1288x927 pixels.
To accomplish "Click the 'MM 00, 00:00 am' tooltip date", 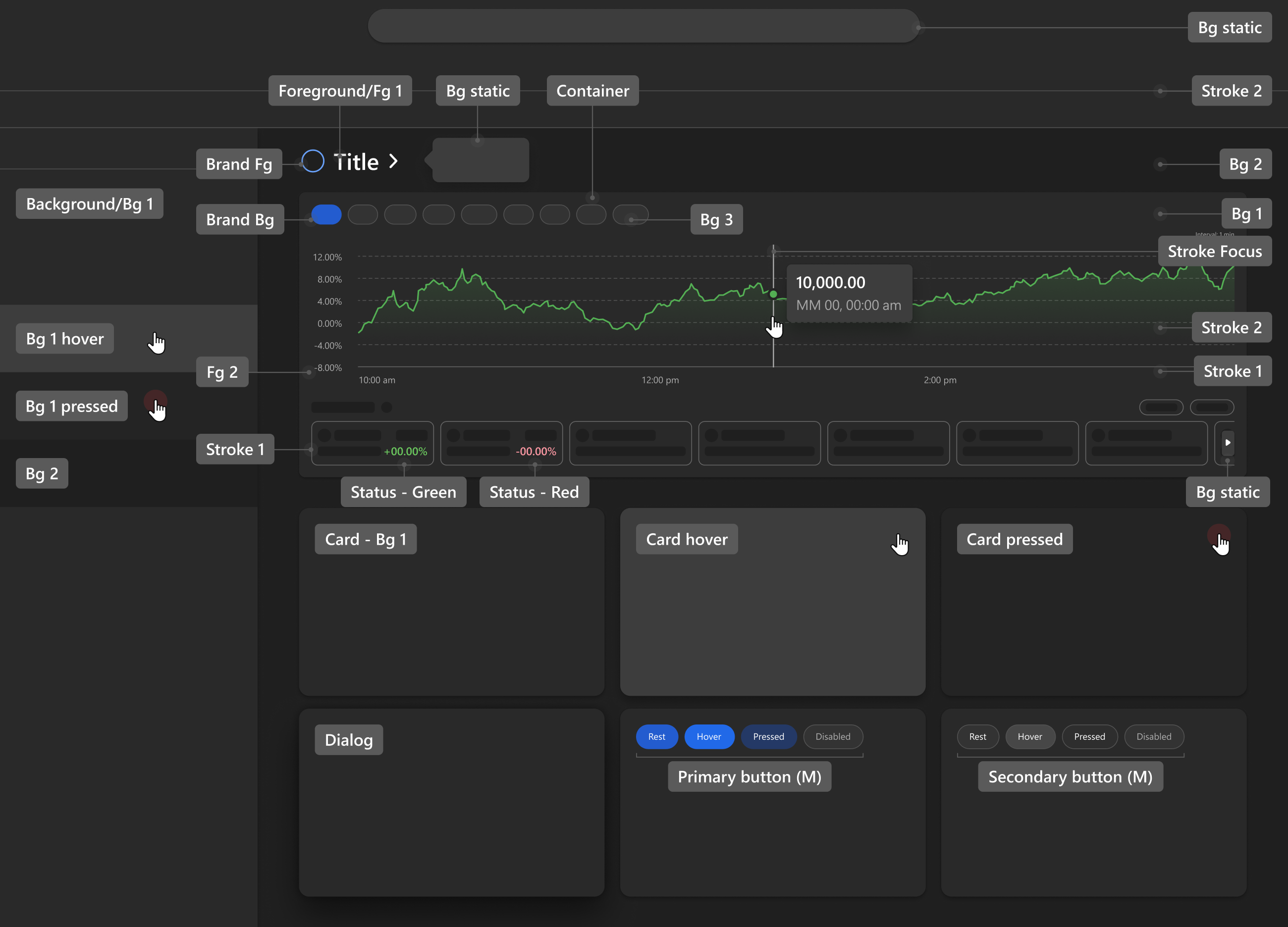I will coord(849,305).
